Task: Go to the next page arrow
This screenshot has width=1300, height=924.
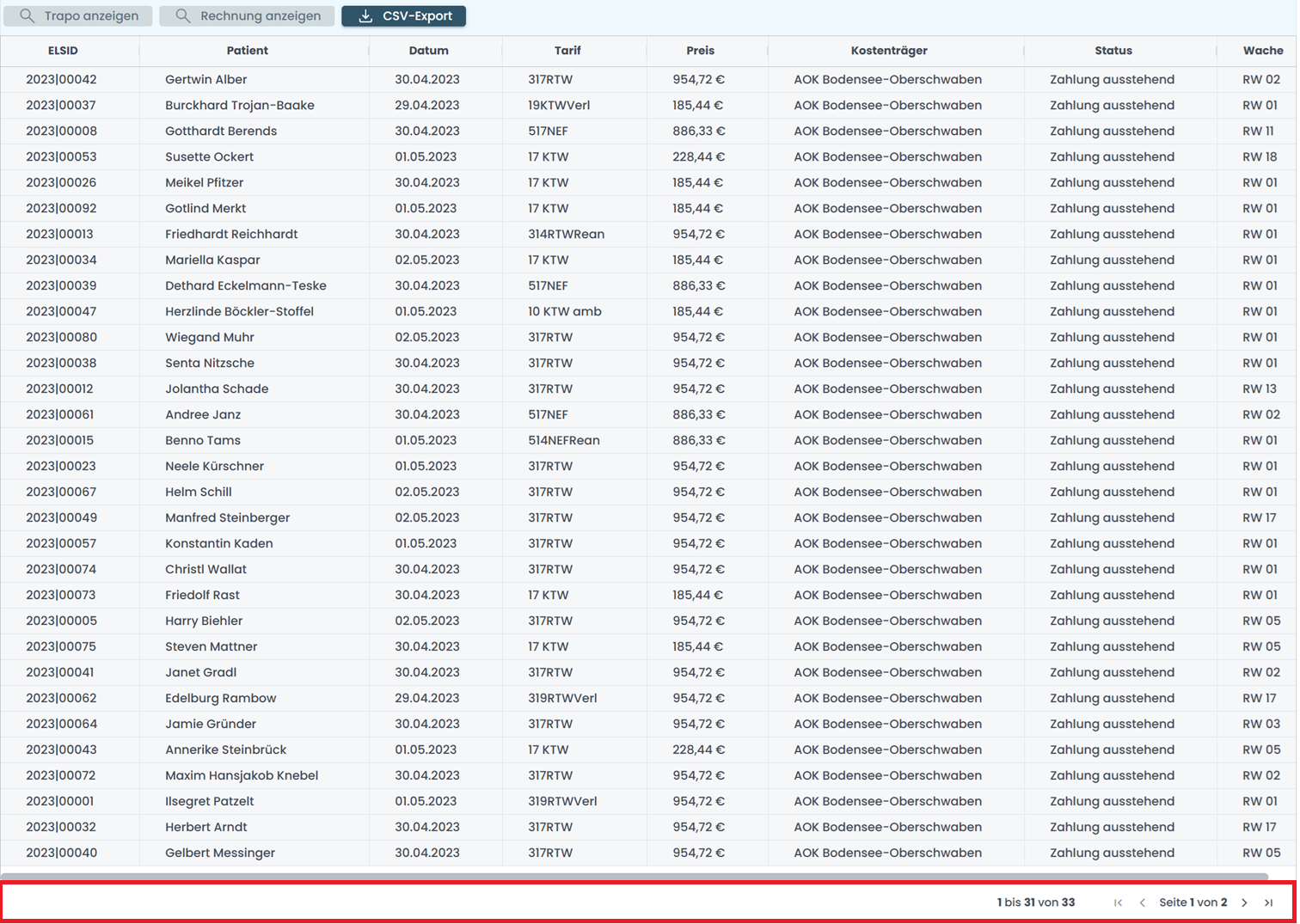Action: coord(1244,903)
